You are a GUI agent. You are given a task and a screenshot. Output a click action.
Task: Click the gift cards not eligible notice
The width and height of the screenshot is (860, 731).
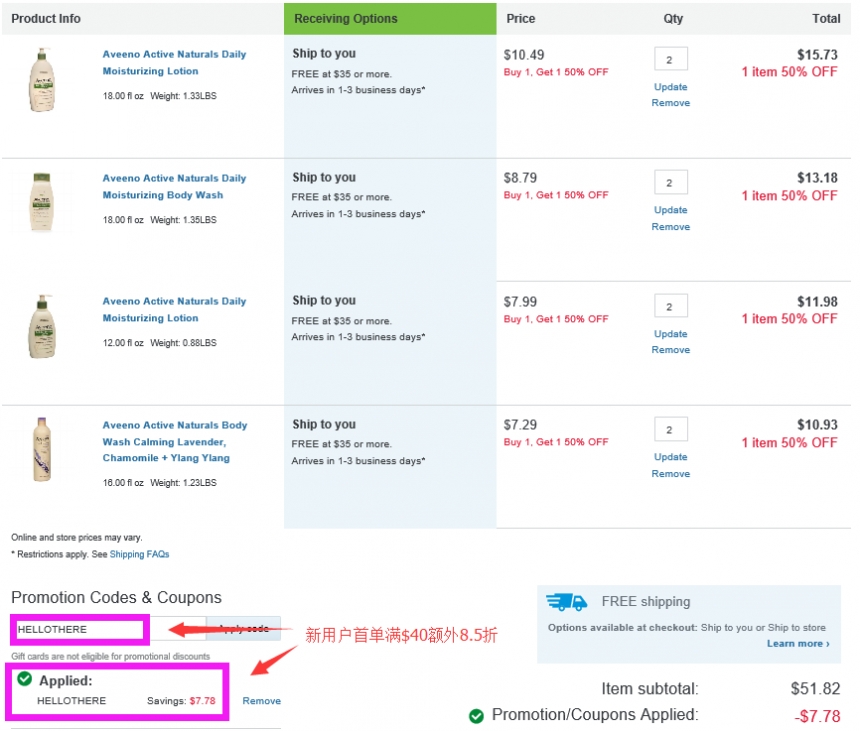click(x=111, y=656)
